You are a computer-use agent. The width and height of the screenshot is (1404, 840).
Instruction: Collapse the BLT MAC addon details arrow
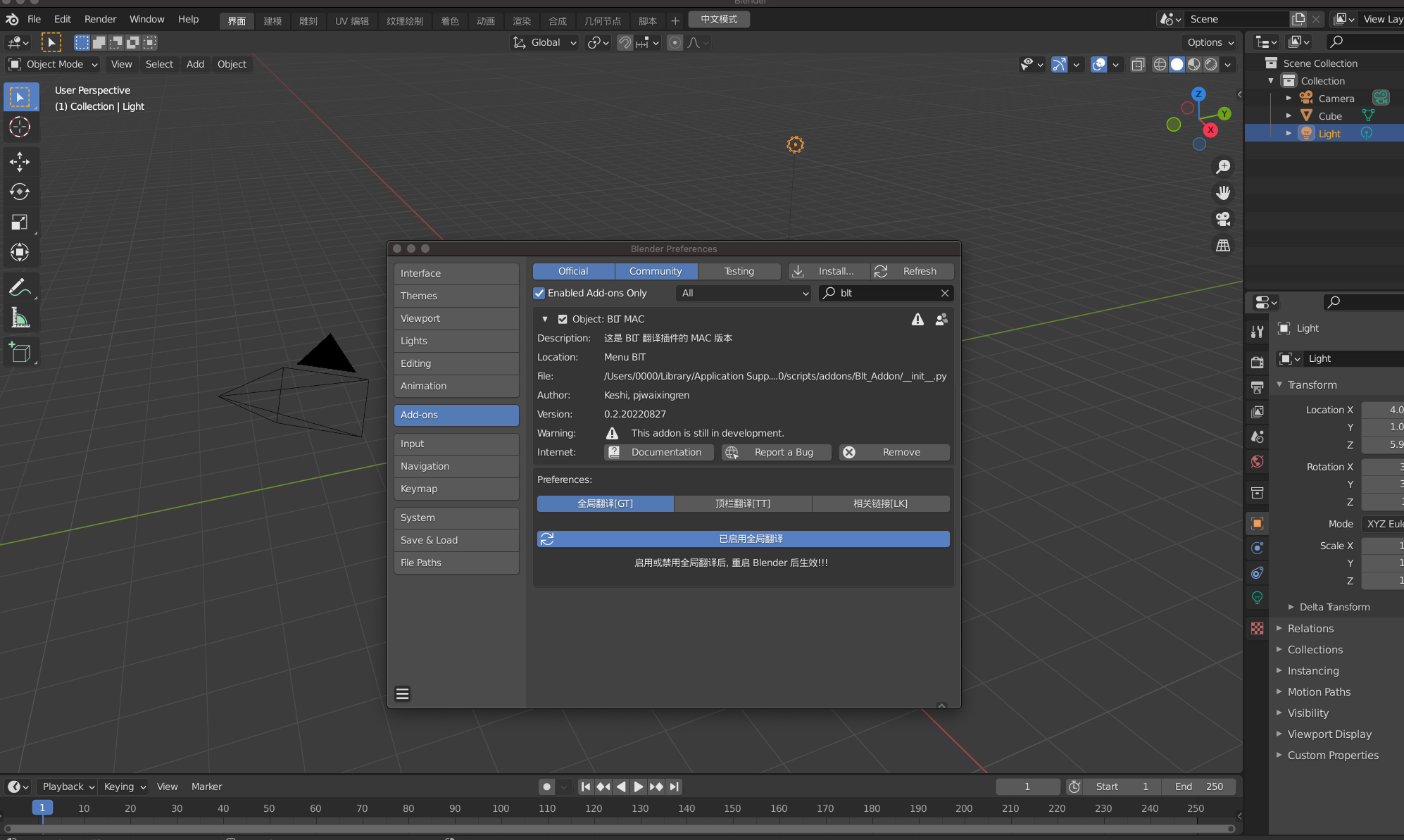545,319
